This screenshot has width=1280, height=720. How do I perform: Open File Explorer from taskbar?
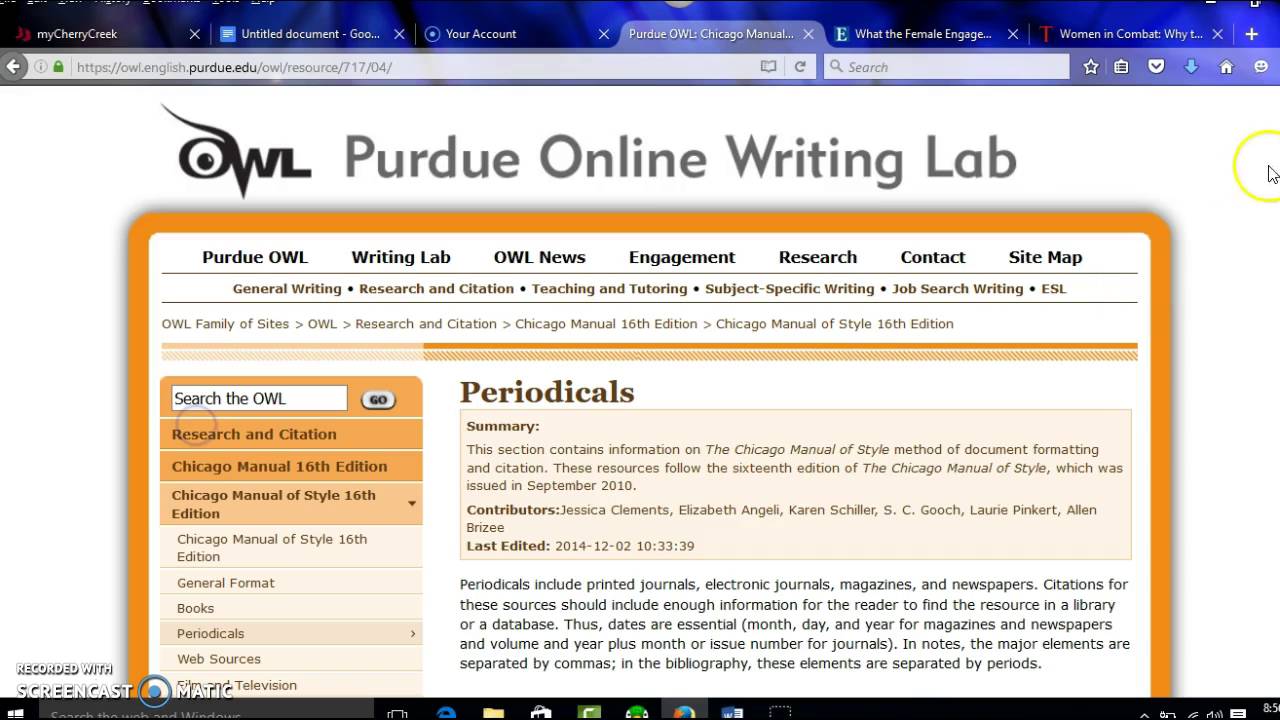click(494, 713)
